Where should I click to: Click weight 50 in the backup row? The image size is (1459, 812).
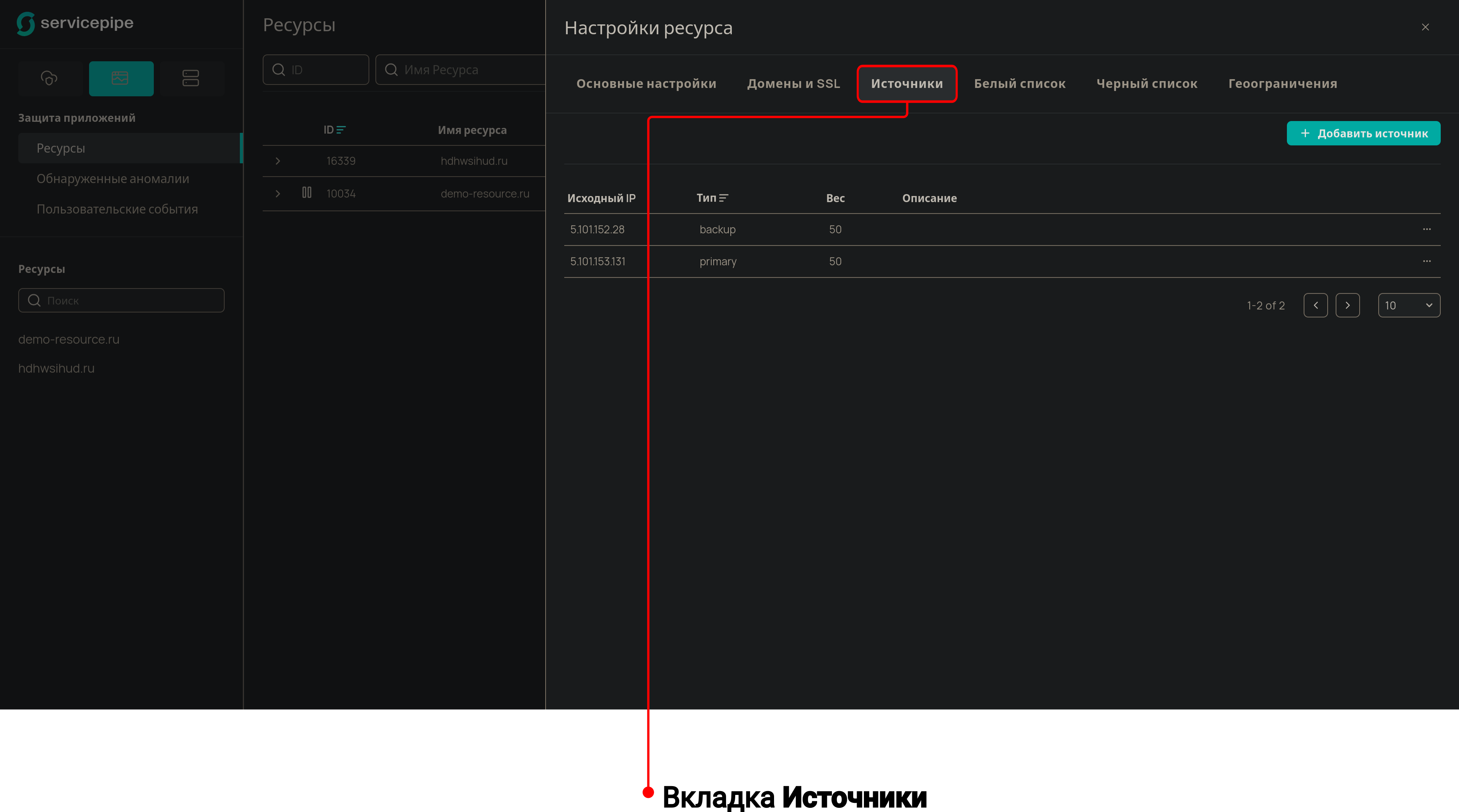(x=835, y=229)
